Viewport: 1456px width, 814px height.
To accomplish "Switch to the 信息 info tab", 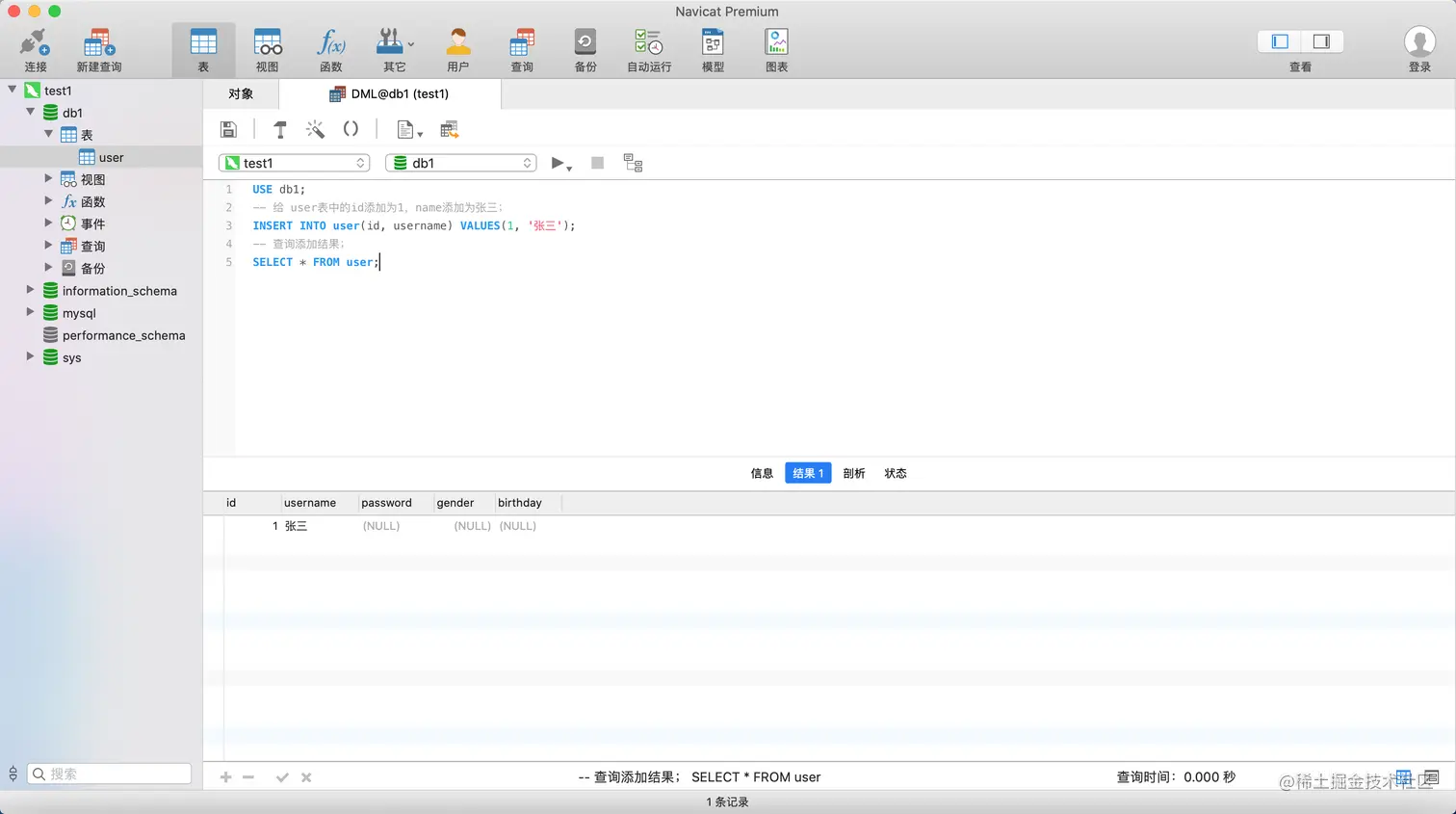I will [x=762, y=473].
